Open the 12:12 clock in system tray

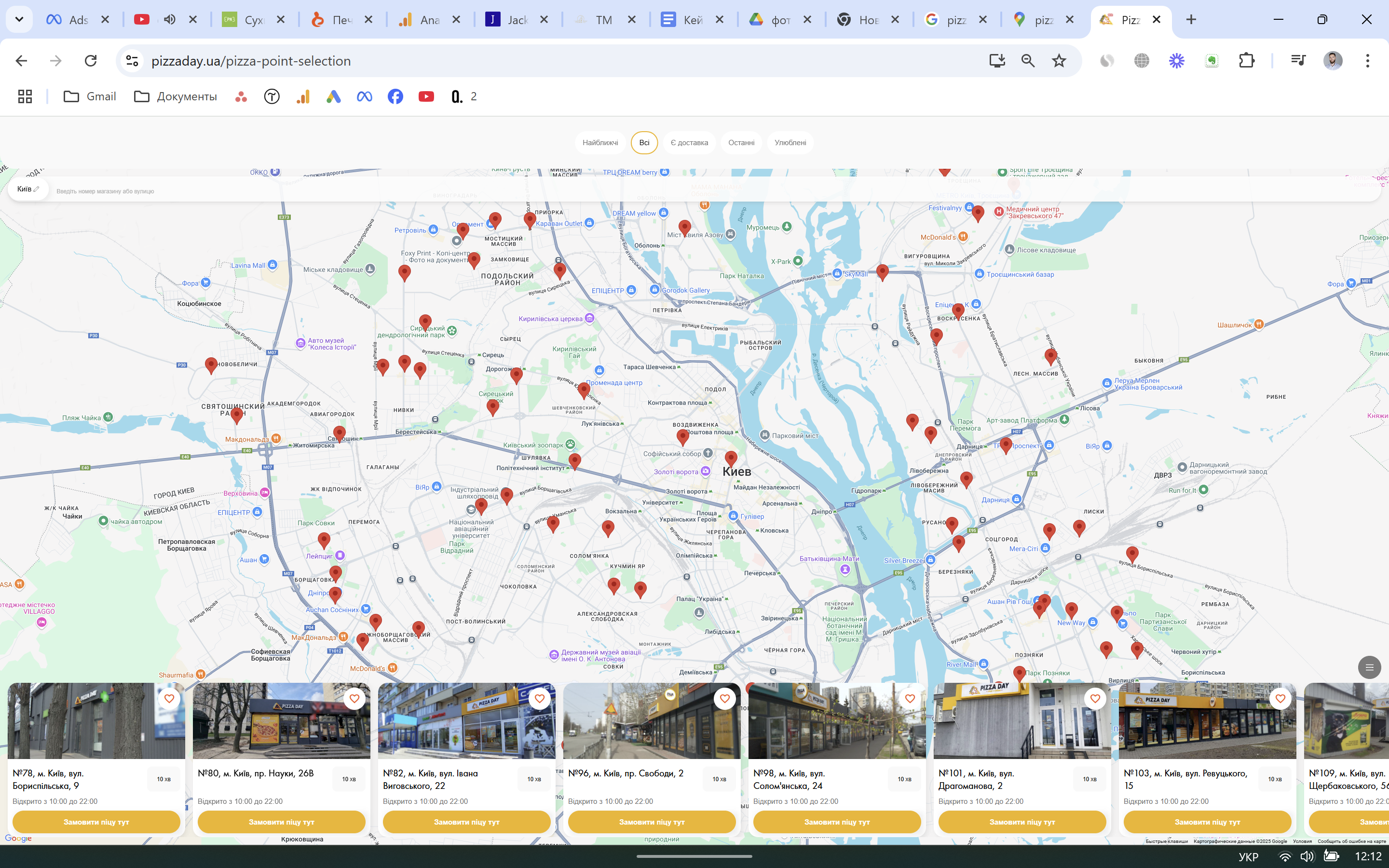coord(1368,856)
